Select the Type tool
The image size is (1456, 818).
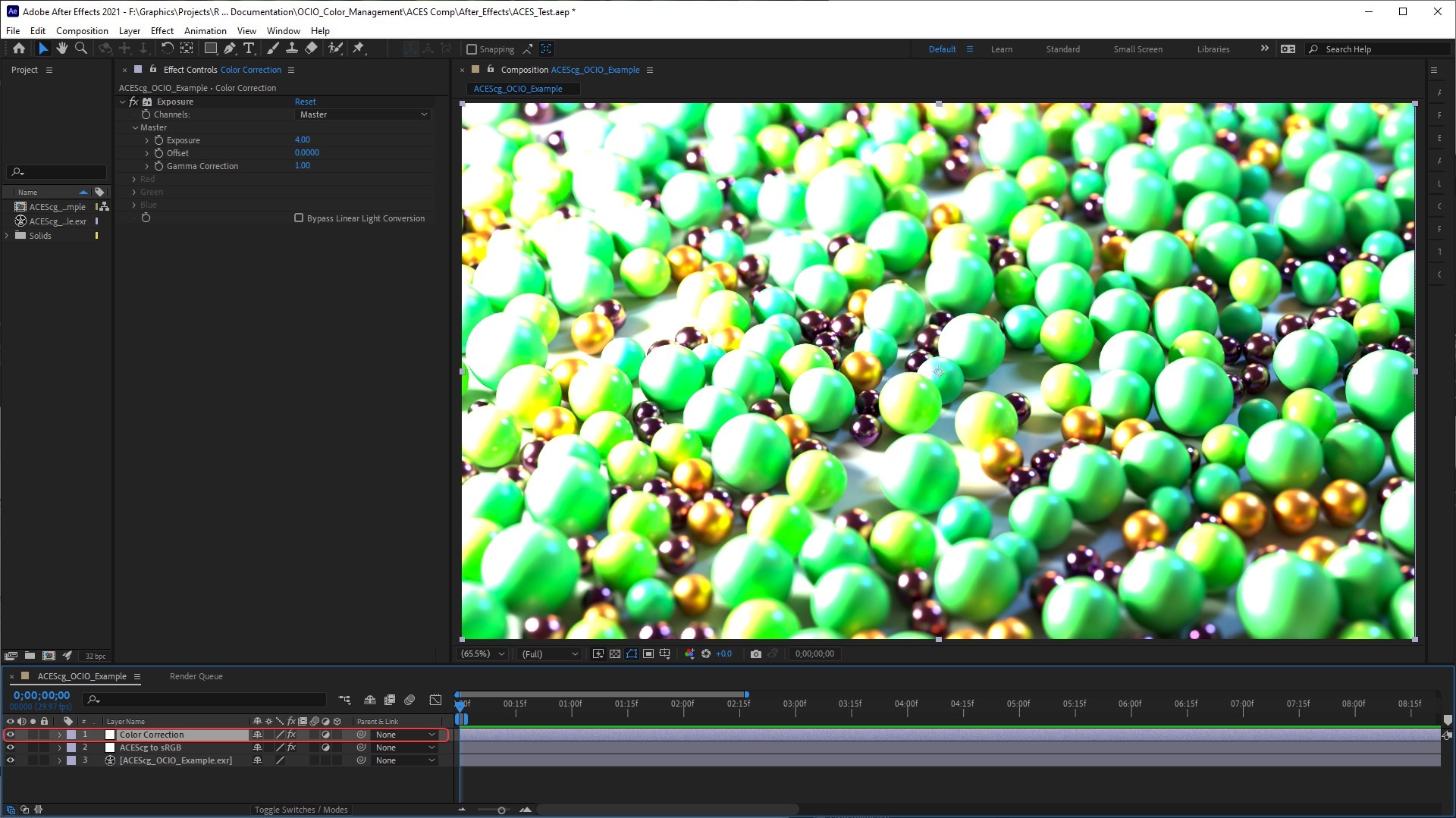249,49
